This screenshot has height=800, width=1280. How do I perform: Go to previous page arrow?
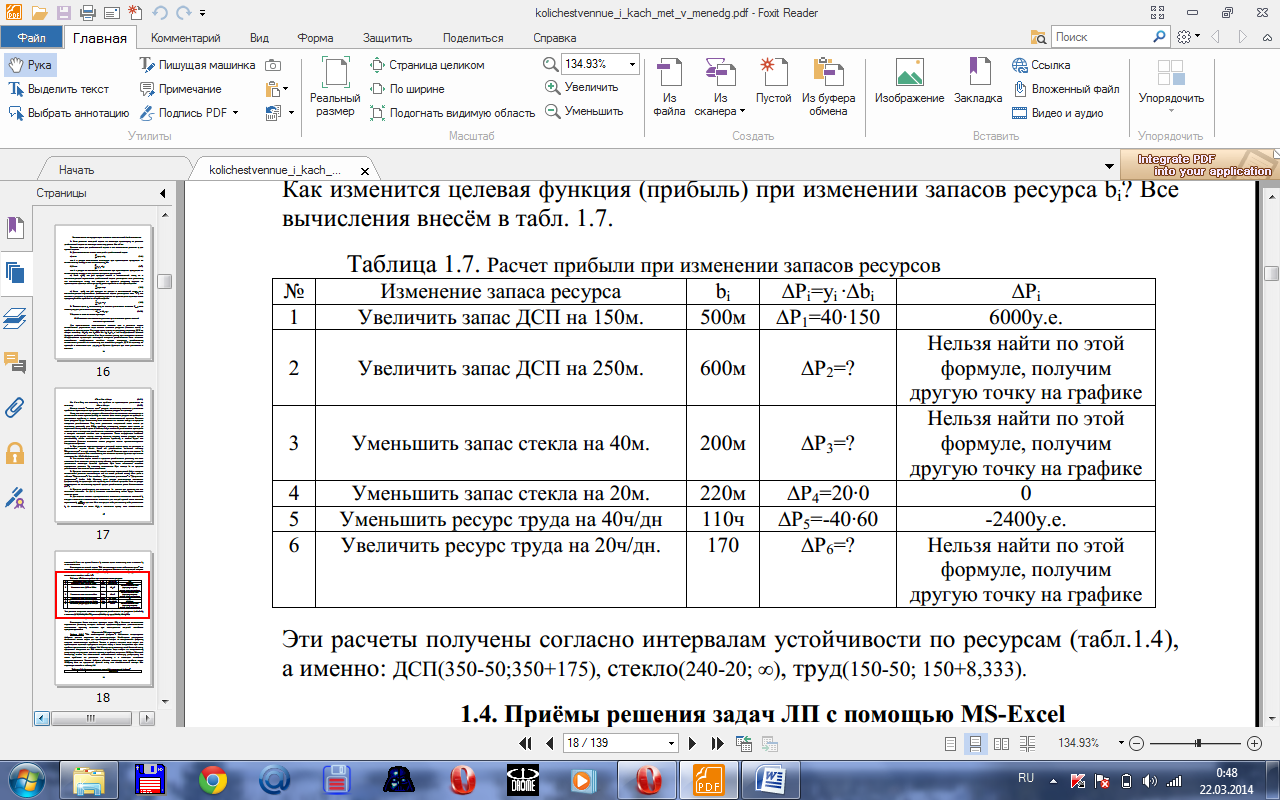(x=549, y=743)
